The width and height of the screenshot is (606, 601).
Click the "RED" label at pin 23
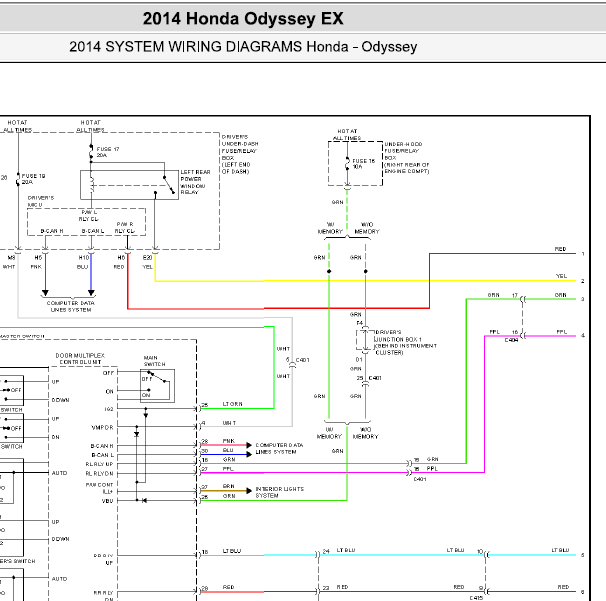(x=342, y=587)
